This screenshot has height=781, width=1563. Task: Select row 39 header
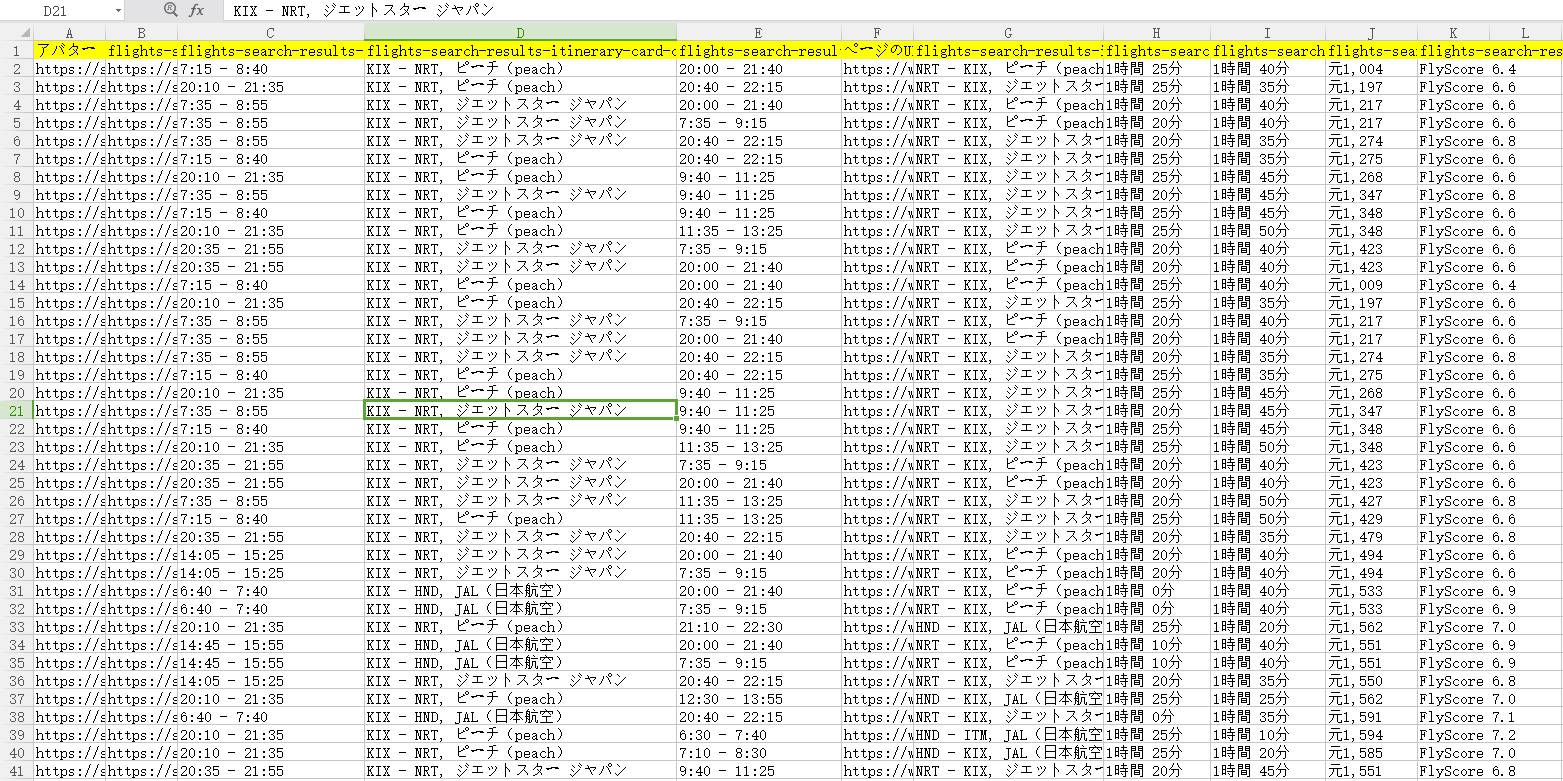coord(16,735)
